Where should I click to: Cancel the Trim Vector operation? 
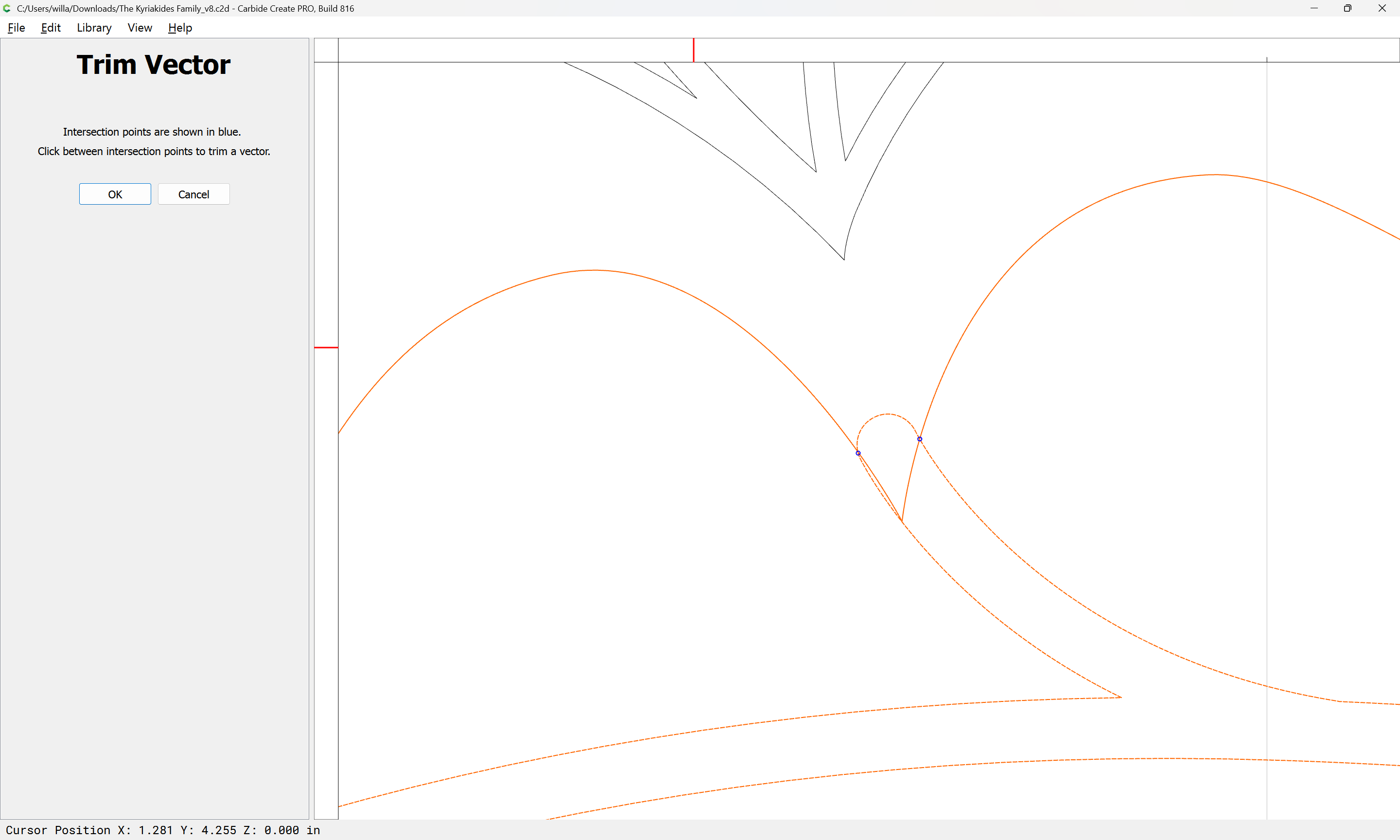point(193,194)
